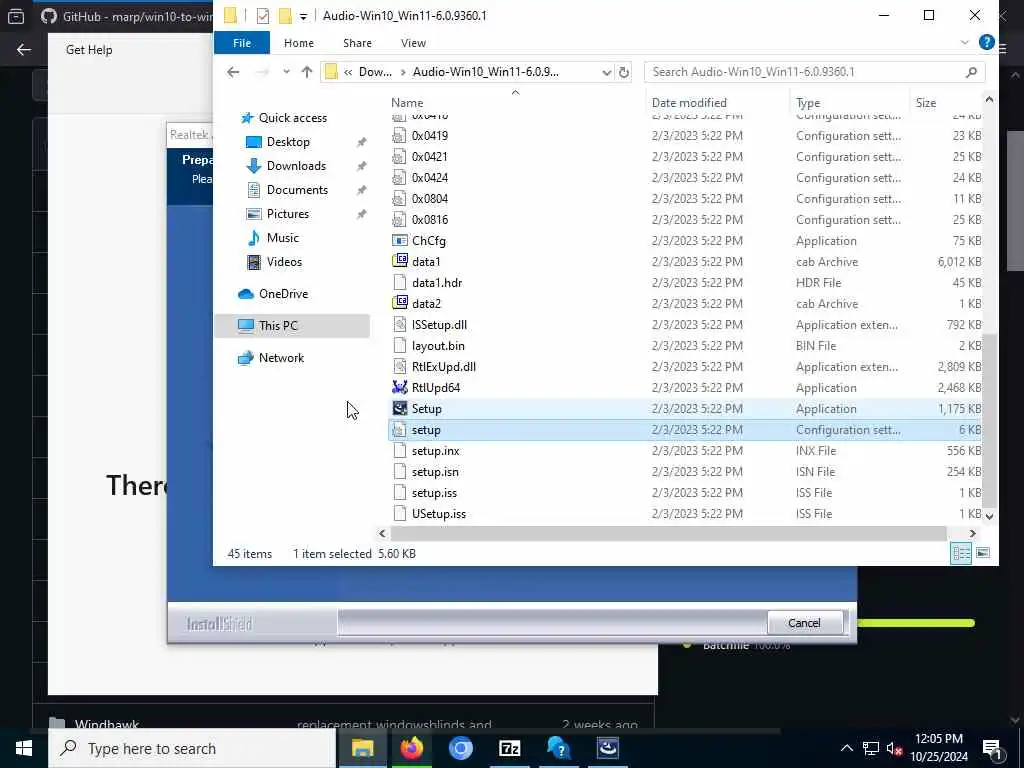Screen dimensions: 1024x768
Task: Sort files by Type column header
Action: tap(808, 103)
